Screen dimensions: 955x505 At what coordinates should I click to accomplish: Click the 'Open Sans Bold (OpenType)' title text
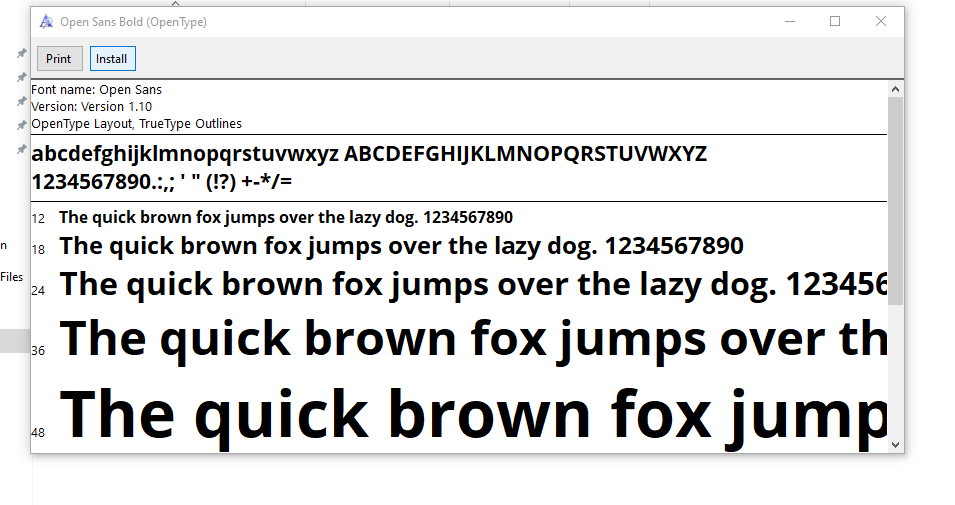click(133, 22)
